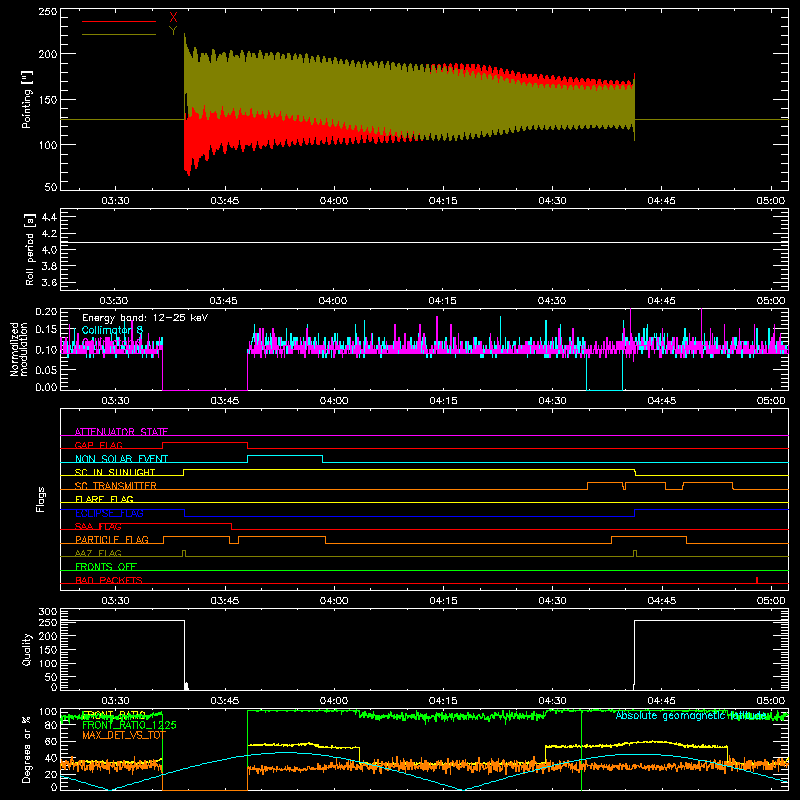Click the SAA_FLAG label
The height and width of the screenshot is (800, 800).
pyautogui.click(x=98, y=526)
